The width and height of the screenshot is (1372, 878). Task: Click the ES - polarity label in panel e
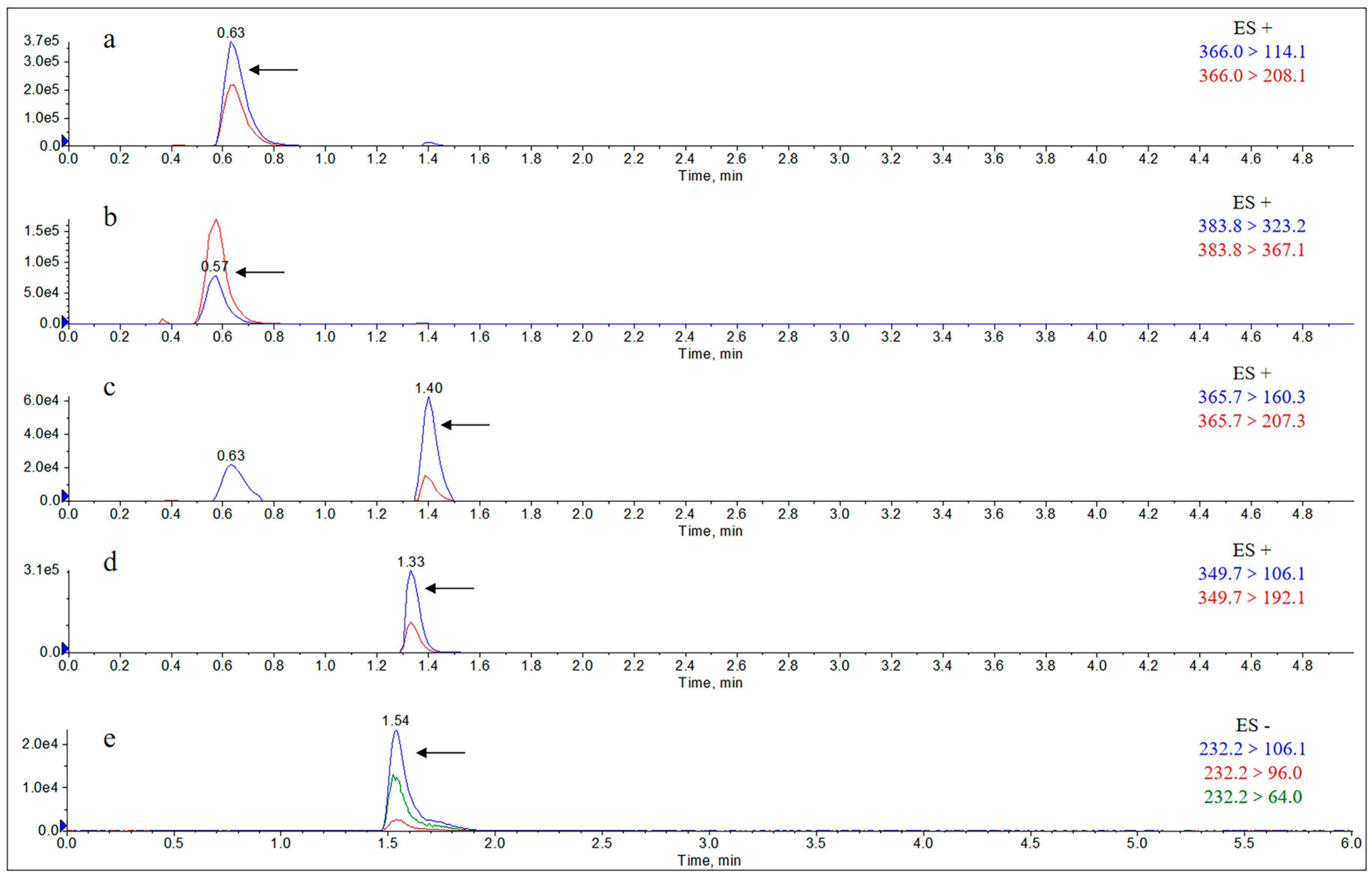click(x=1252, y=726)
